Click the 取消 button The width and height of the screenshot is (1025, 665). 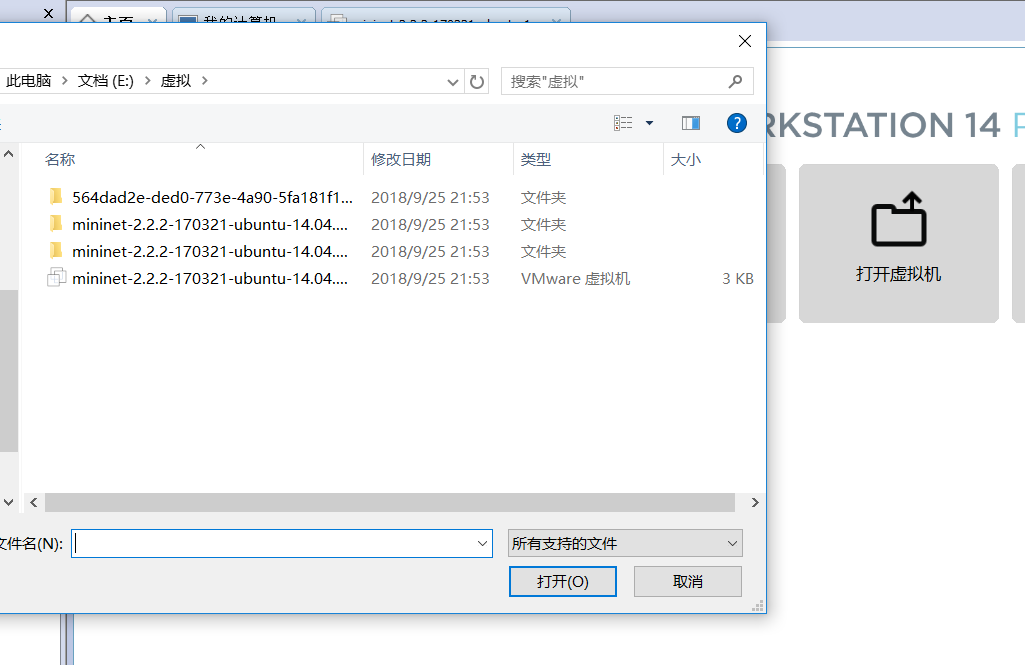pos(688,581)
